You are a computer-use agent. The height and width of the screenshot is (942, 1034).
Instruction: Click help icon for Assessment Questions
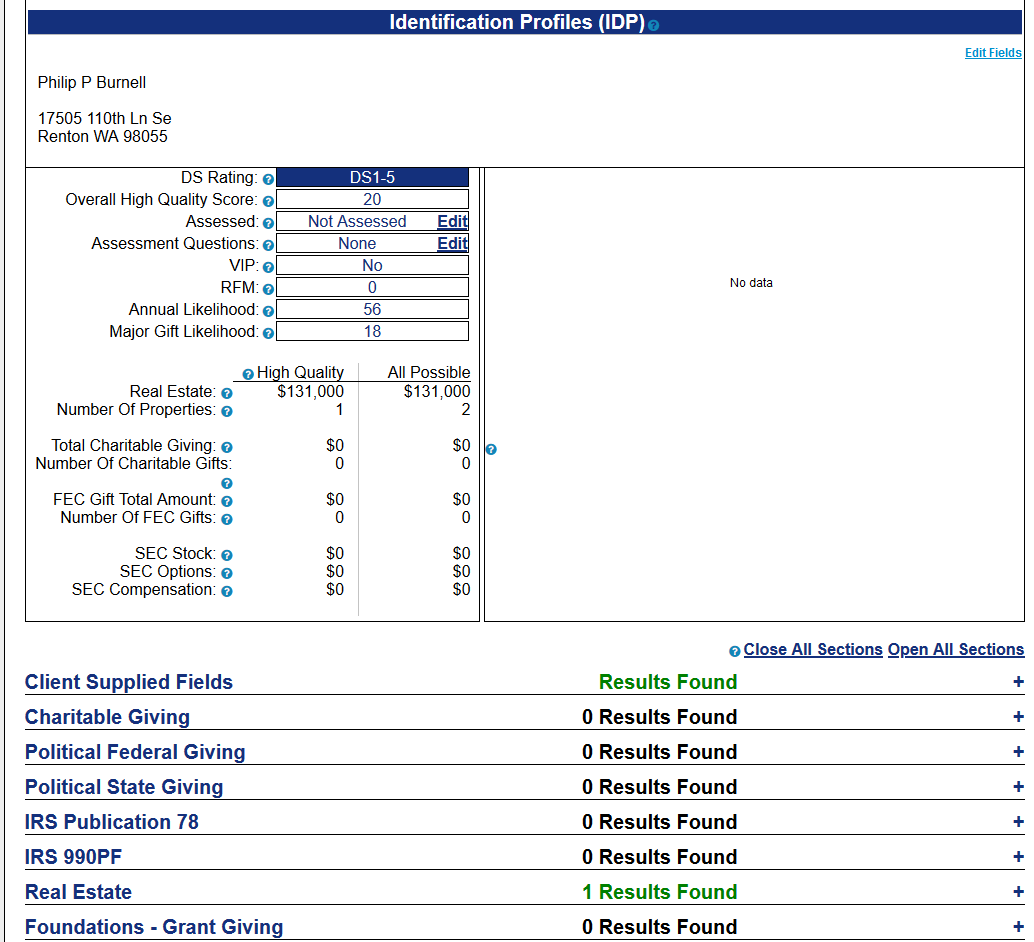click(268, 245)
